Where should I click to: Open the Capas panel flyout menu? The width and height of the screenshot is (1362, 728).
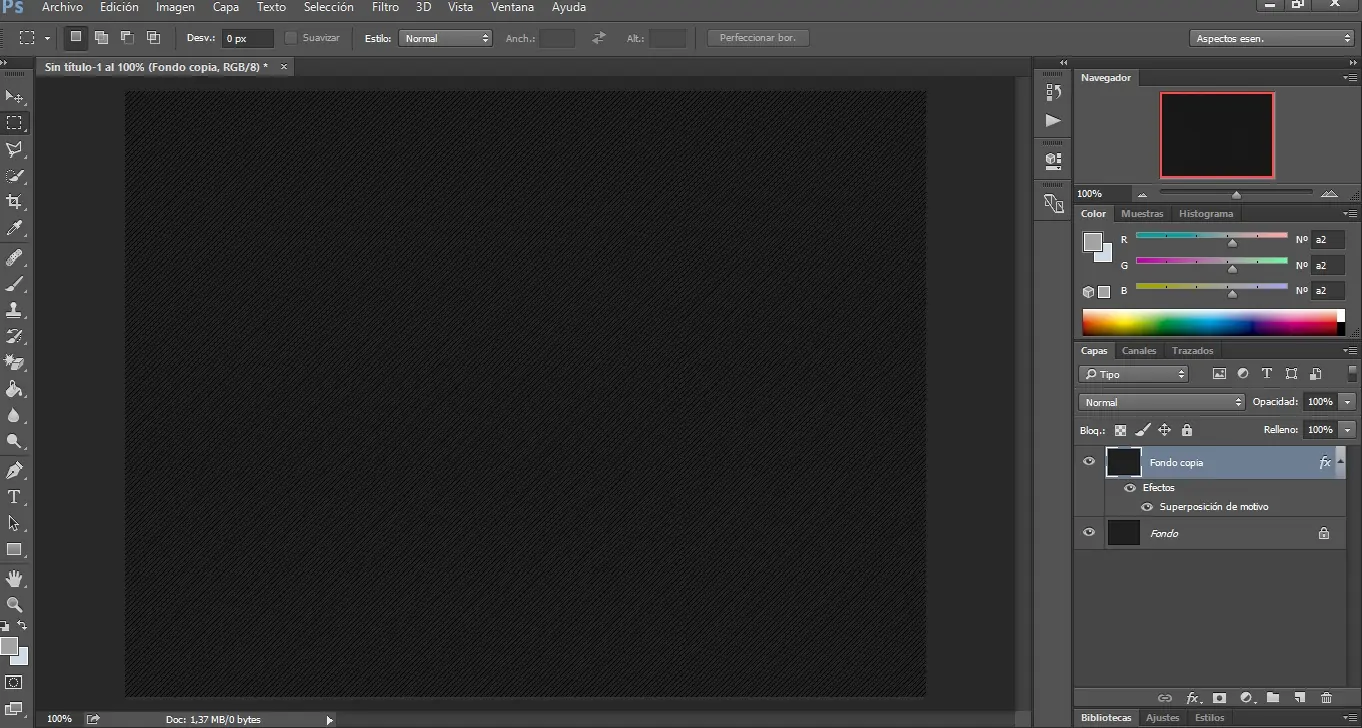[1351, 351]
